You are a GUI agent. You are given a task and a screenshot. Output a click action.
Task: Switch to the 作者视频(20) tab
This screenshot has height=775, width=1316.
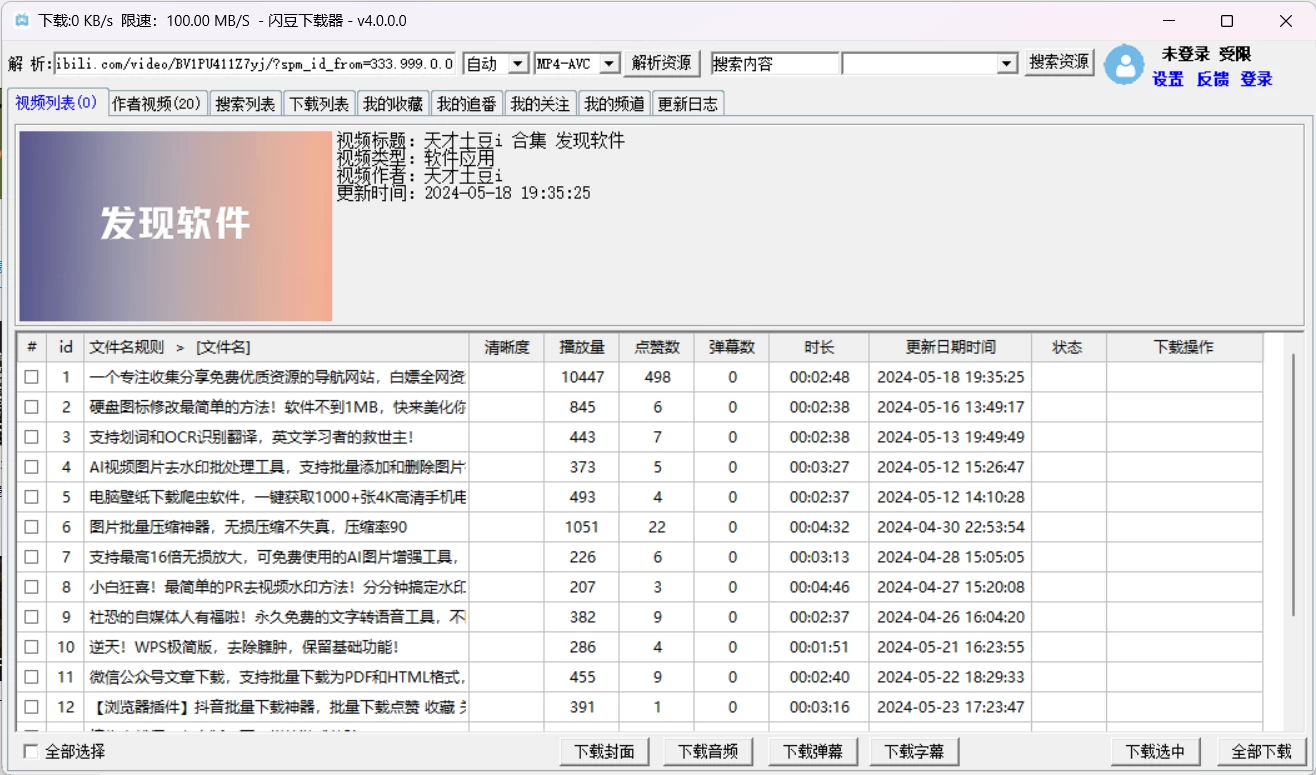point(157,104)
